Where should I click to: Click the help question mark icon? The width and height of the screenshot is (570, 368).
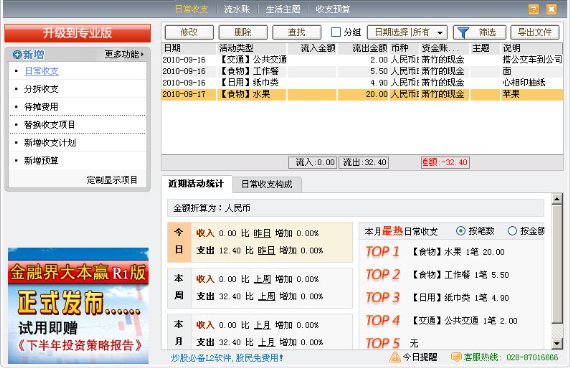coord(534,9)
